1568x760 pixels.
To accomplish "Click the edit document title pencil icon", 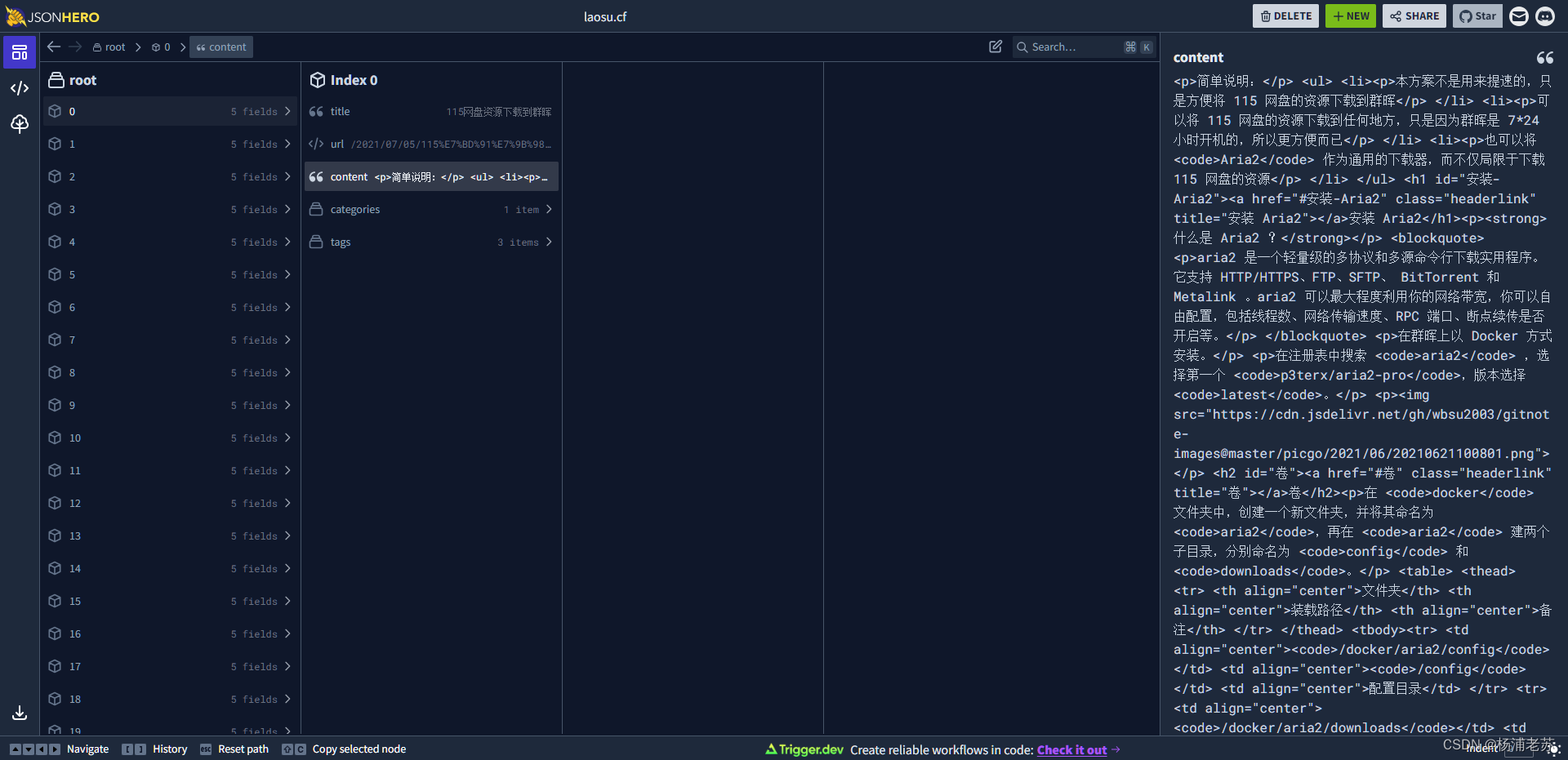I will (x=996, y=47).
